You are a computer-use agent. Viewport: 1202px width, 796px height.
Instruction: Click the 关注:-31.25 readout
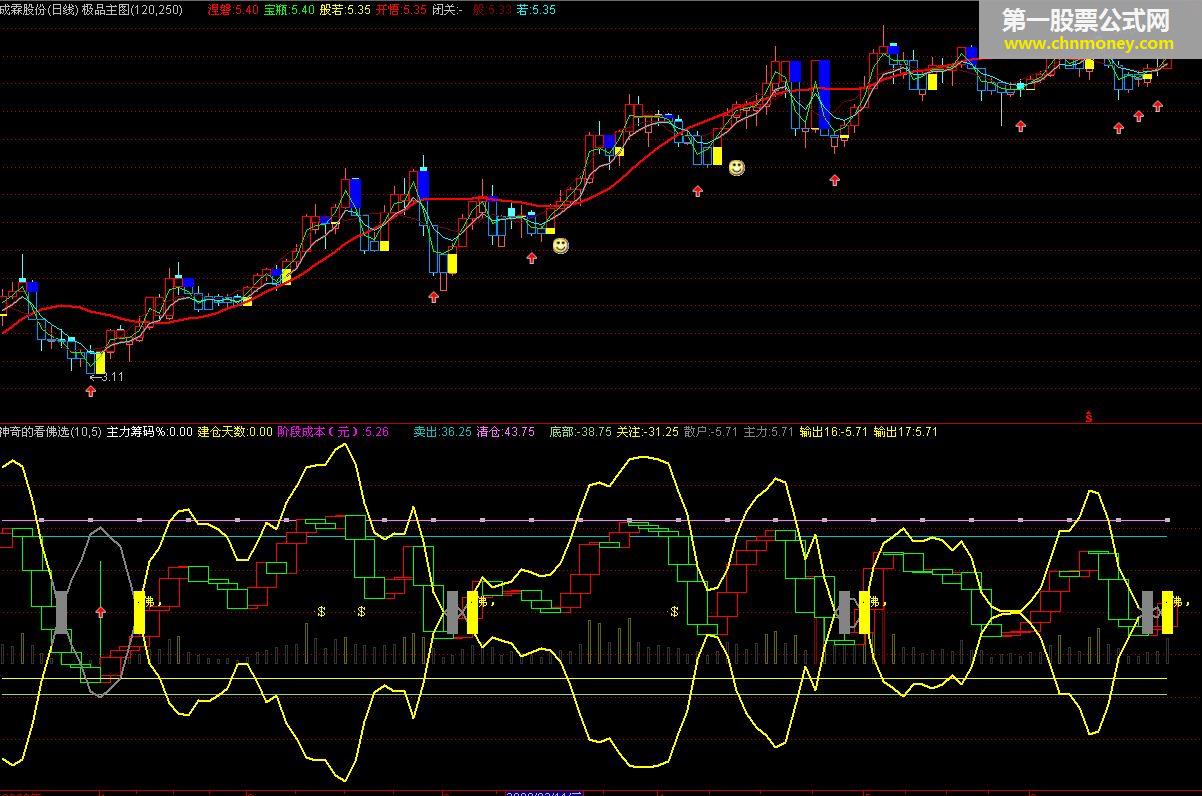click(647, 432)
